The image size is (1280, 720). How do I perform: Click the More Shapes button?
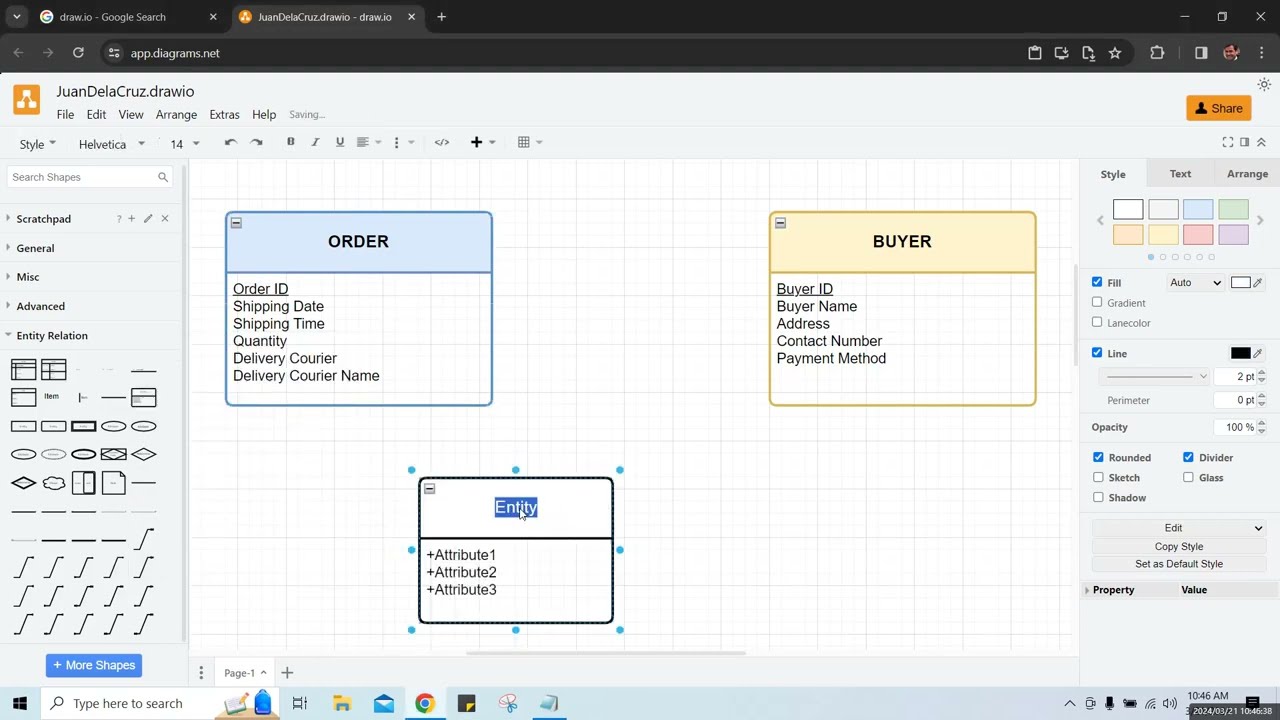pyautogui.click(x=94, y=665)
